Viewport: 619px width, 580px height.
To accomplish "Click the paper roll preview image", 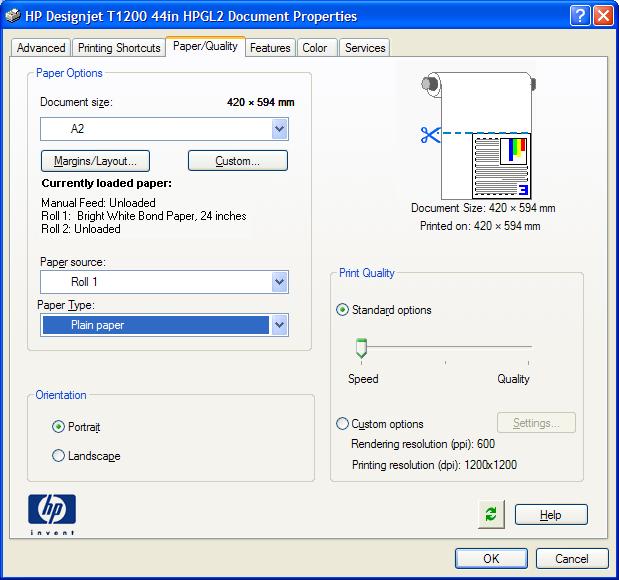I will (478, 135).
